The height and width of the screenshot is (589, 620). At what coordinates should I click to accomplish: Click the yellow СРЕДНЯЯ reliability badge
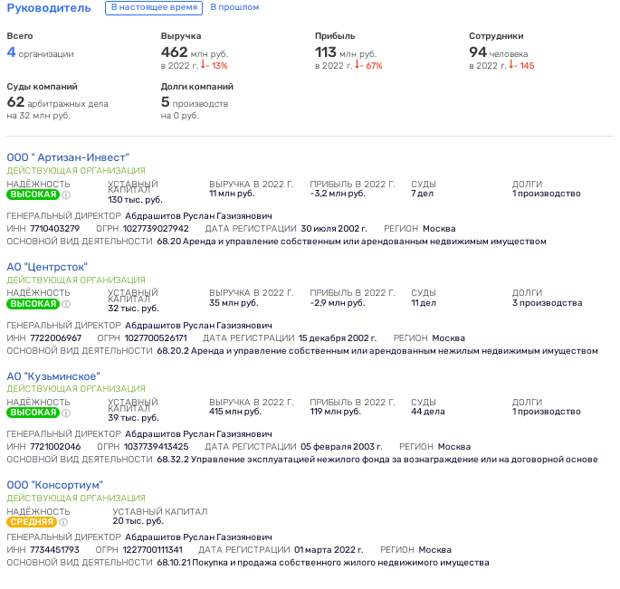31,521
